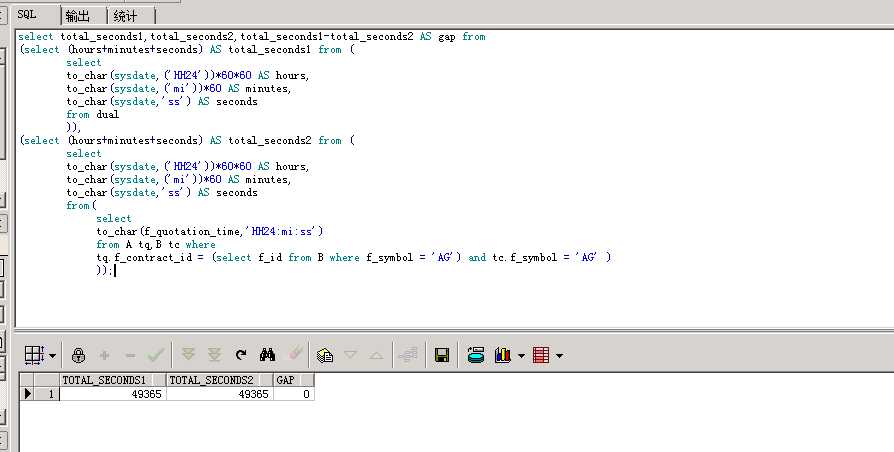The height and width of the screenshot is (452, 894).
Task: Switch to the 统计 tab
Action: [126, 16]
